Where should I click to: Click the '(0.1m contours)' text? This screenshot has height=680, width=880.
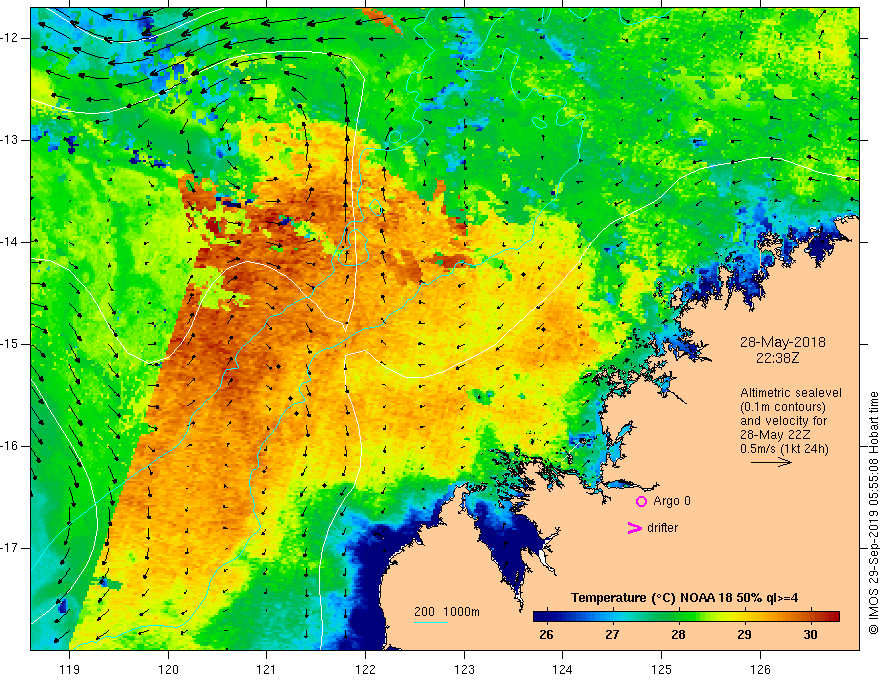pos(782,407)
